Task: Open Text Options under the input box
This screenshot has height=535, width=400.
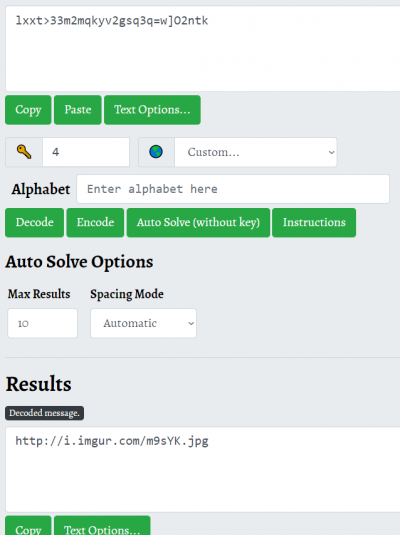Action: point(152,110)
